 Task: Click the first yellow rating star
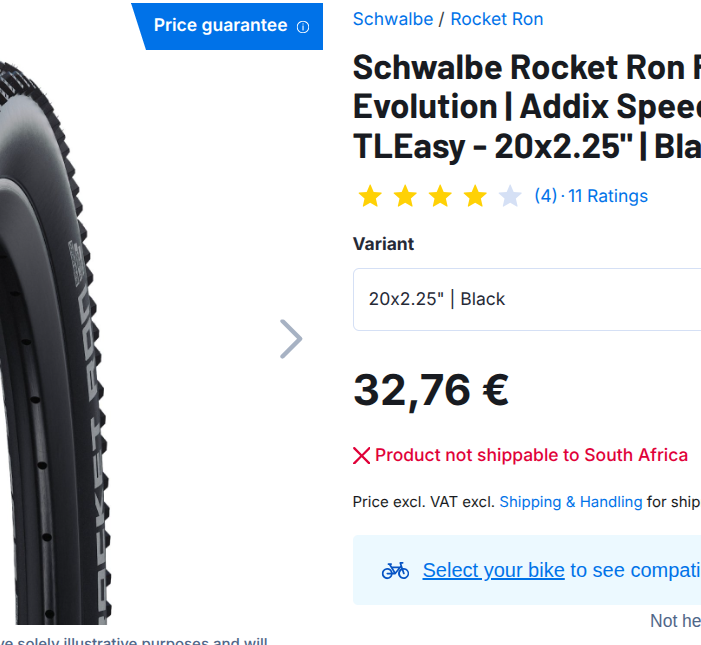tap(370, 196)
